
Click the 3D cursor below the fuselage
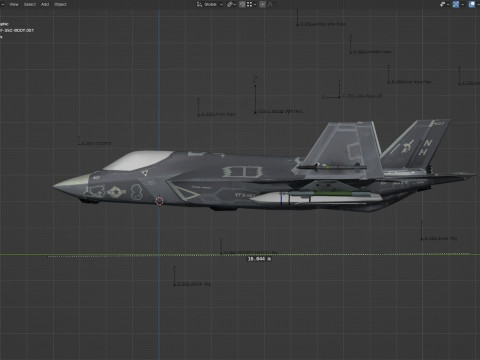point(159,201)
